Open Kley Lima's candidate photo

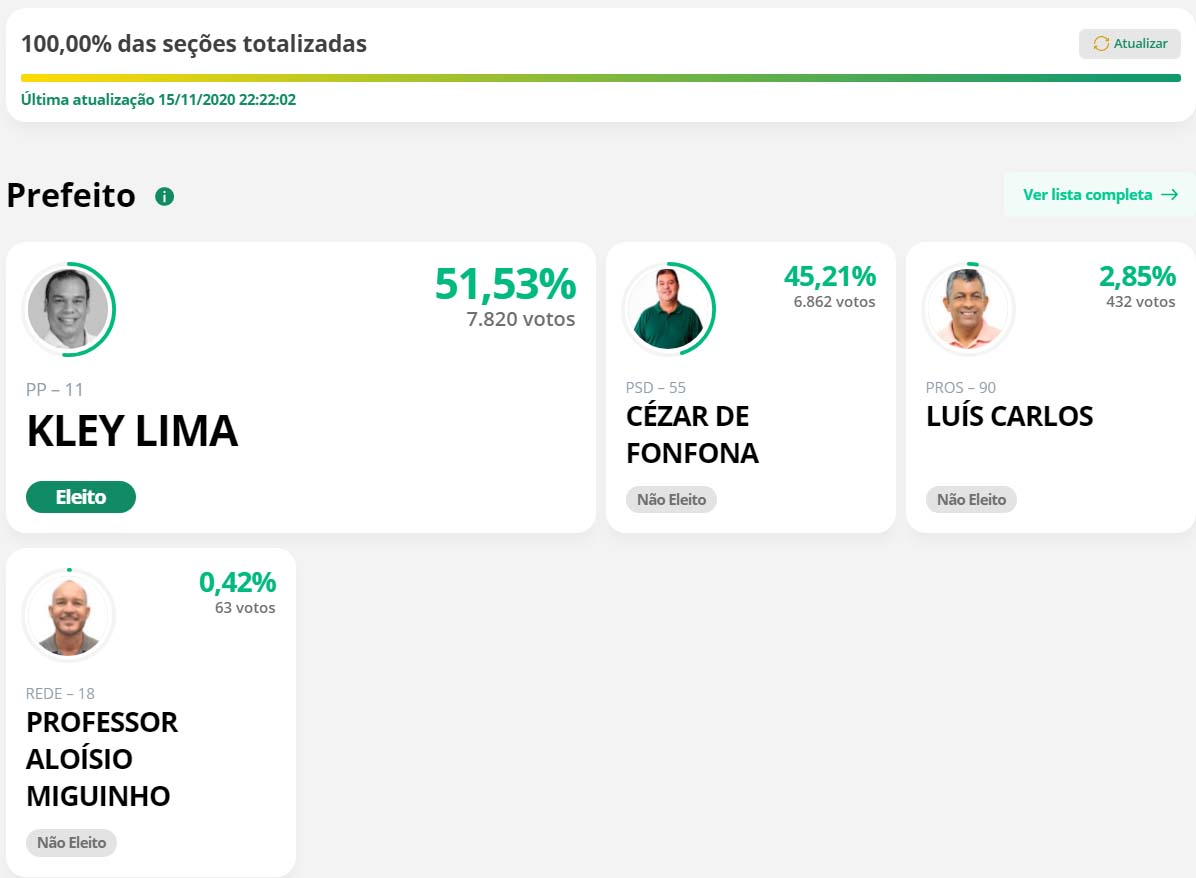[69, 309]
